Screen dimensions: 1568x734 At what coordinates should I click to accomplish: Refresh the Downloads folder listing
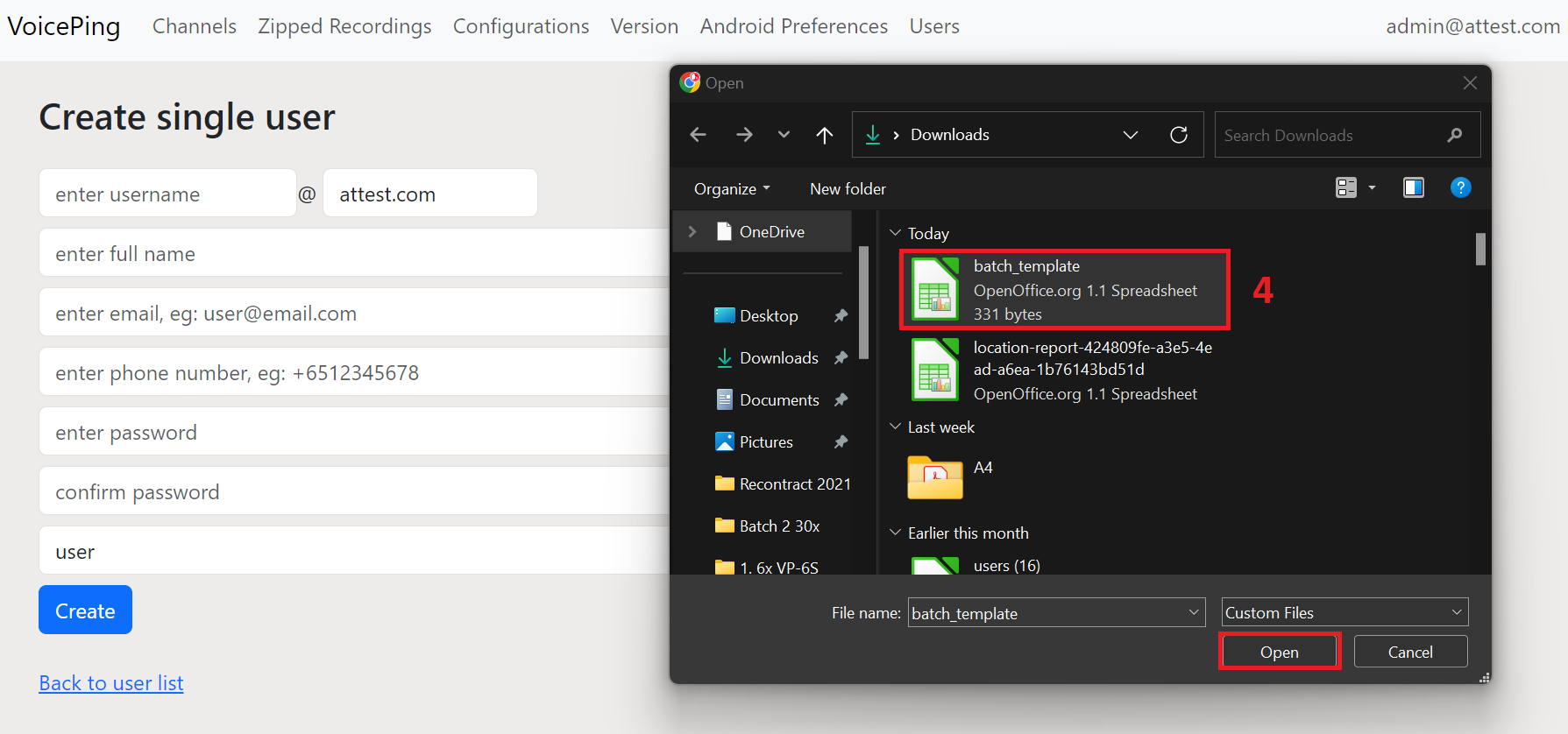[x=1179, y=135]
